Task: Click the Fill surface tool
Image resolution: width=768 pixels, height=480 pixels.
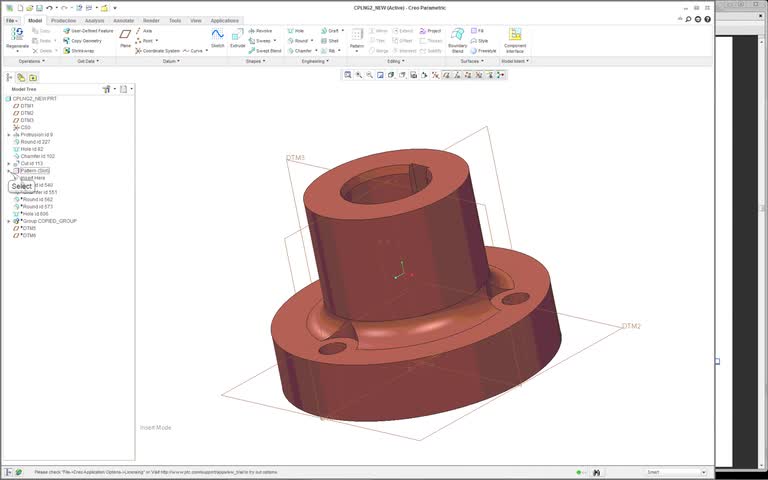Action: pyautogui.click(x=477, y=31)
